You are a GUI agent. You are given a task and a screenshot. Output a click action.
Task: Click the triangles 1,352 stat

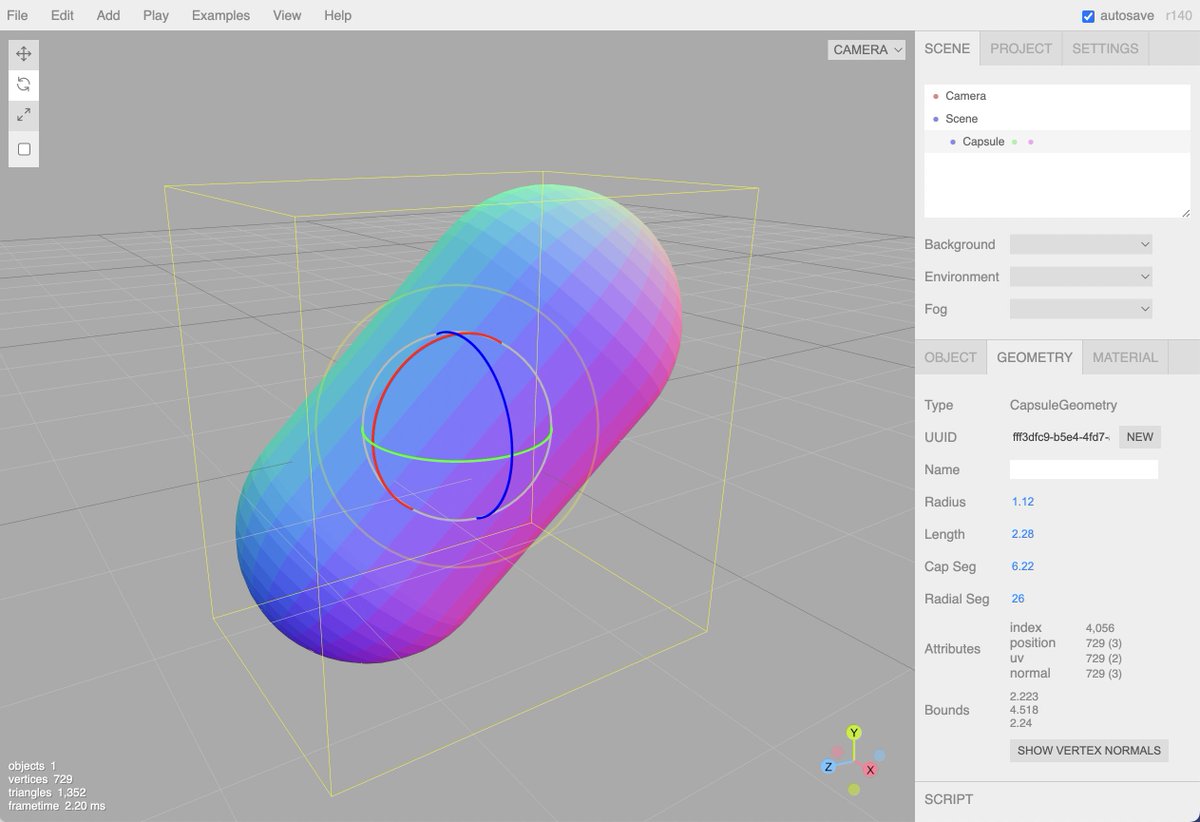coord(46,793)
